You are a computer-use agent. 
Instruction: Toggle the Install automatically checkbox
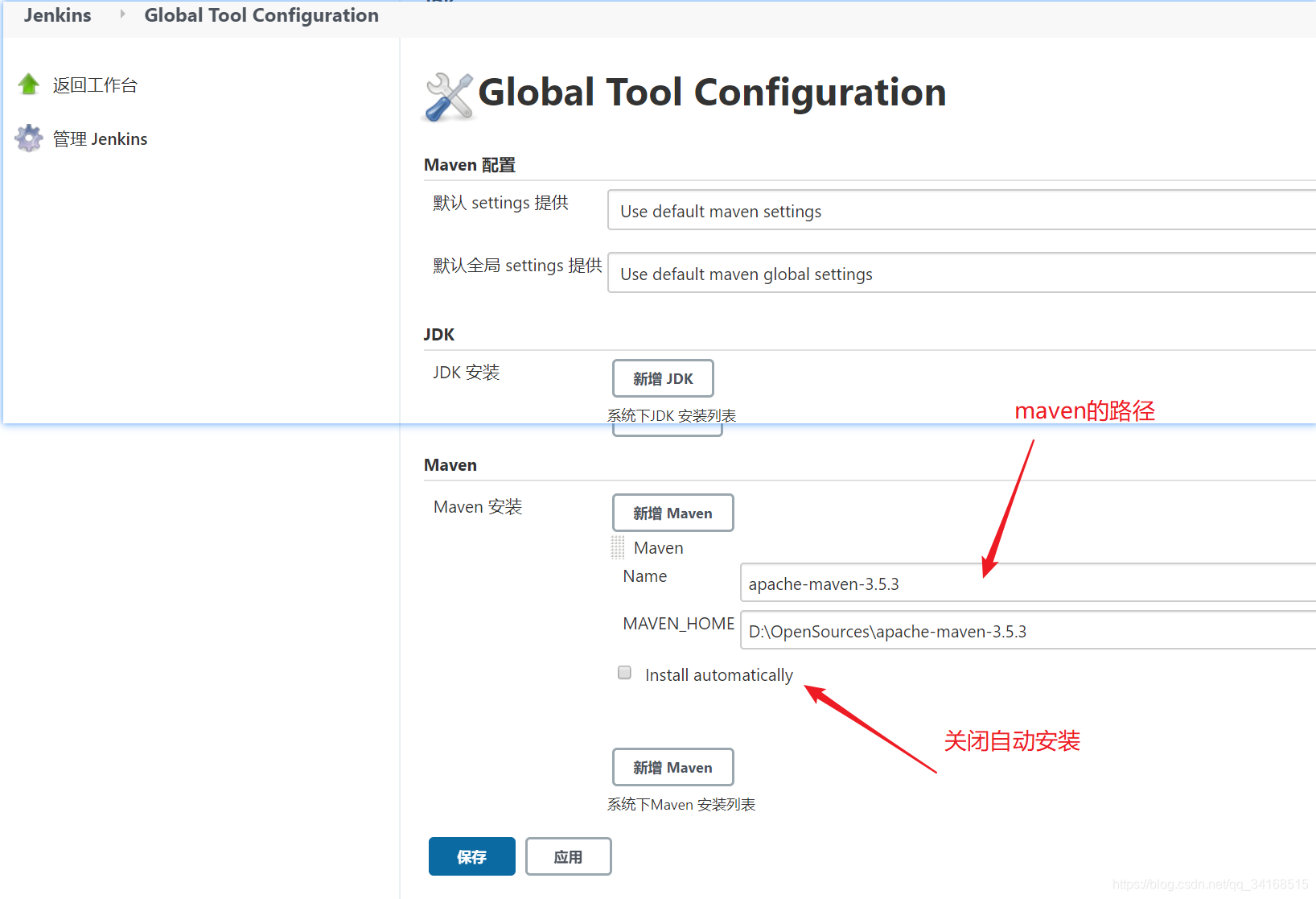point(624,673)
